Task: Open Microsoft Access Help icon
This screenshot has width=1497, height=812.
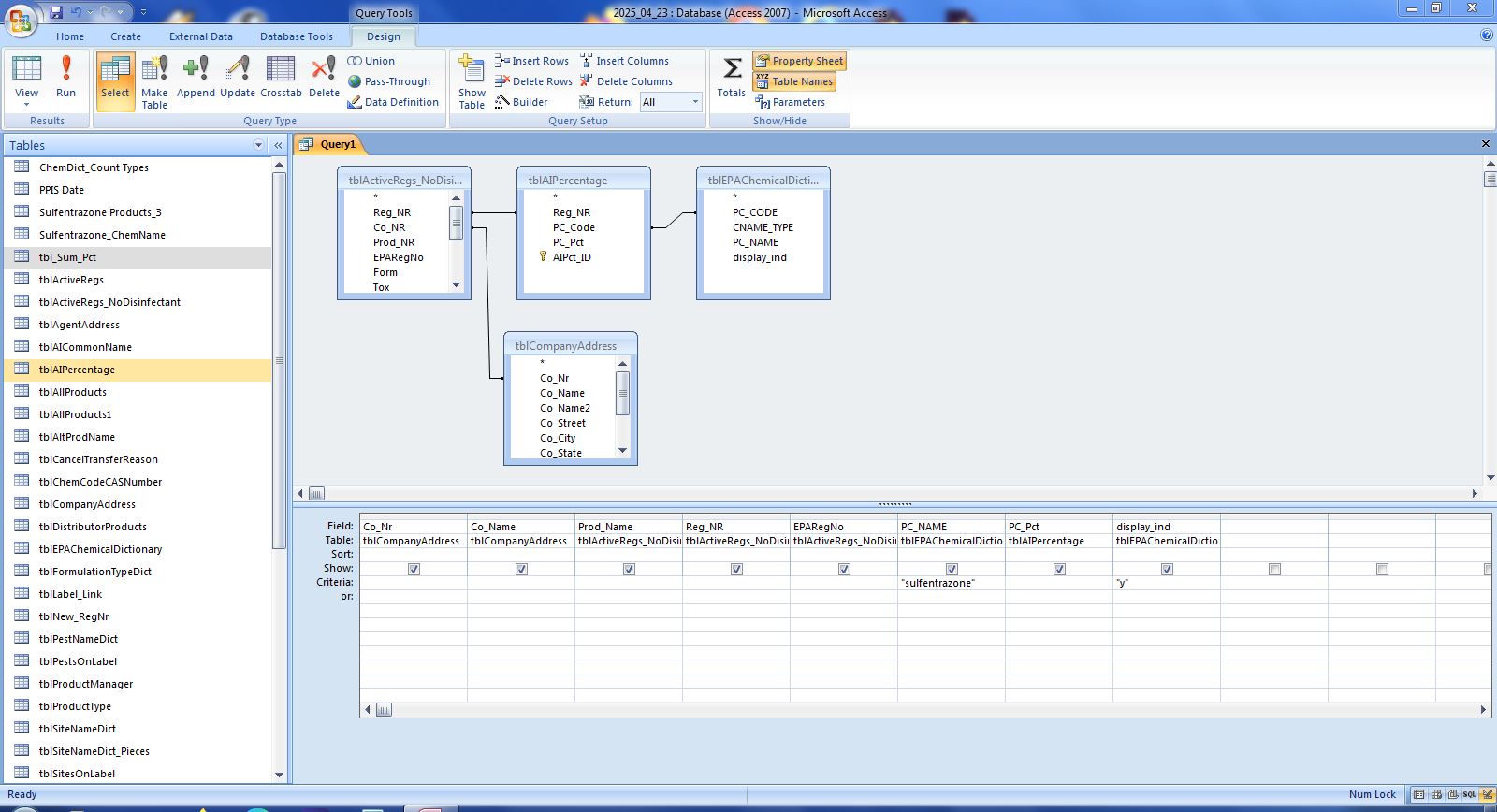Action: click(1487, 36)
